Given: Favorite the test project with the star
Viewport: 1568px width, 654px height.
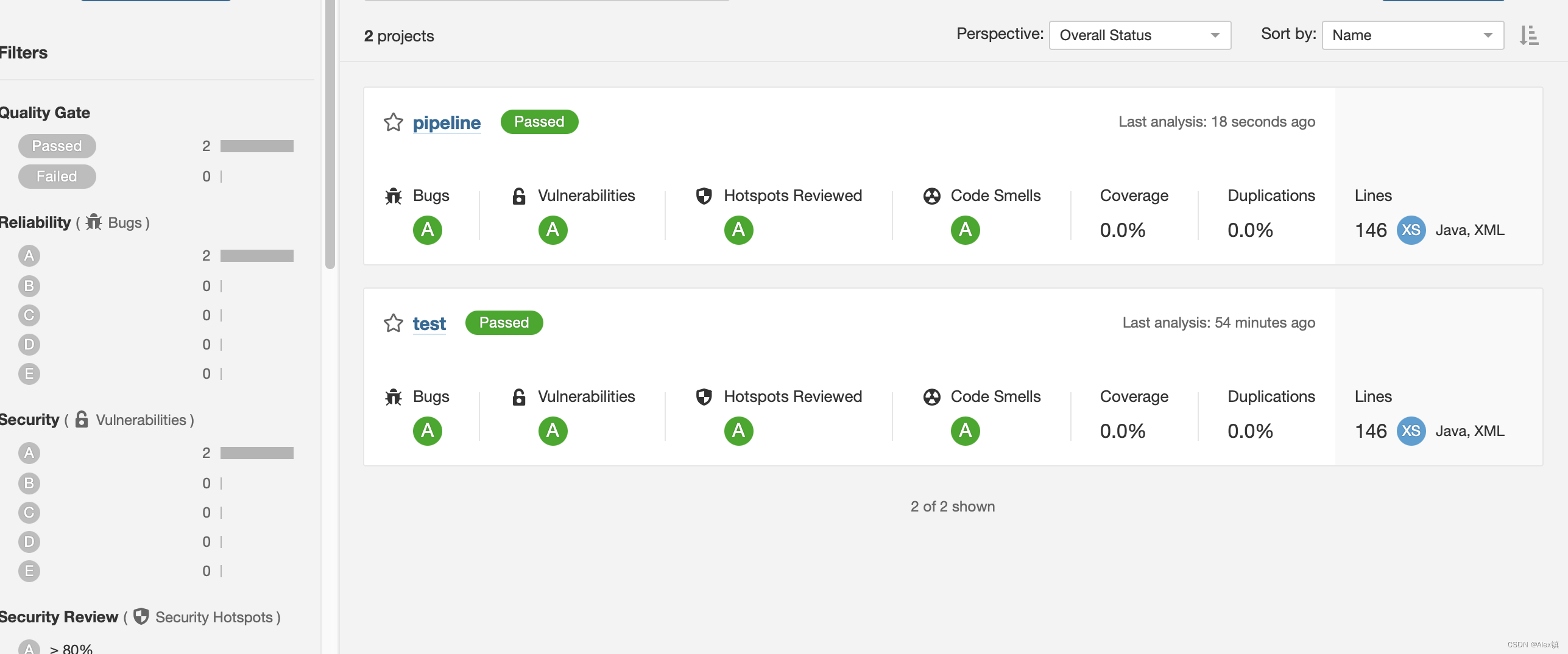Looking at the screenshot, I should [394, 323].
